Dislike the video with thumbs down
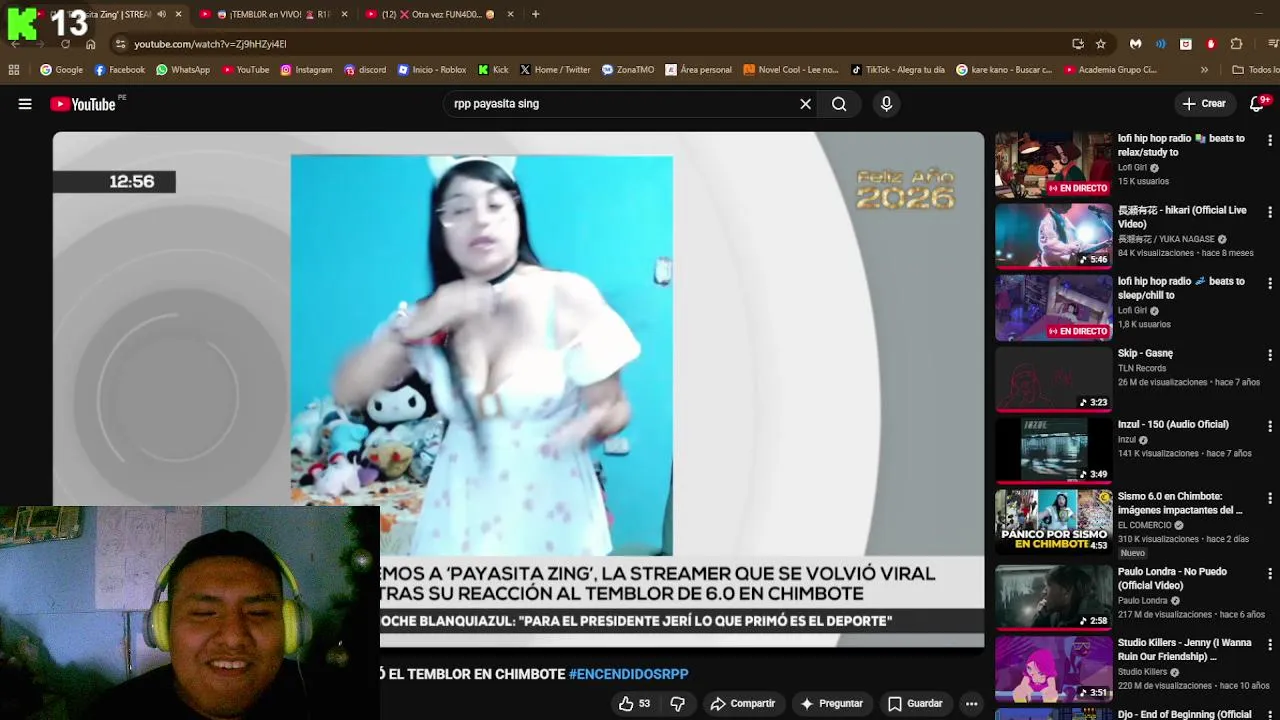 pos(677,704)
